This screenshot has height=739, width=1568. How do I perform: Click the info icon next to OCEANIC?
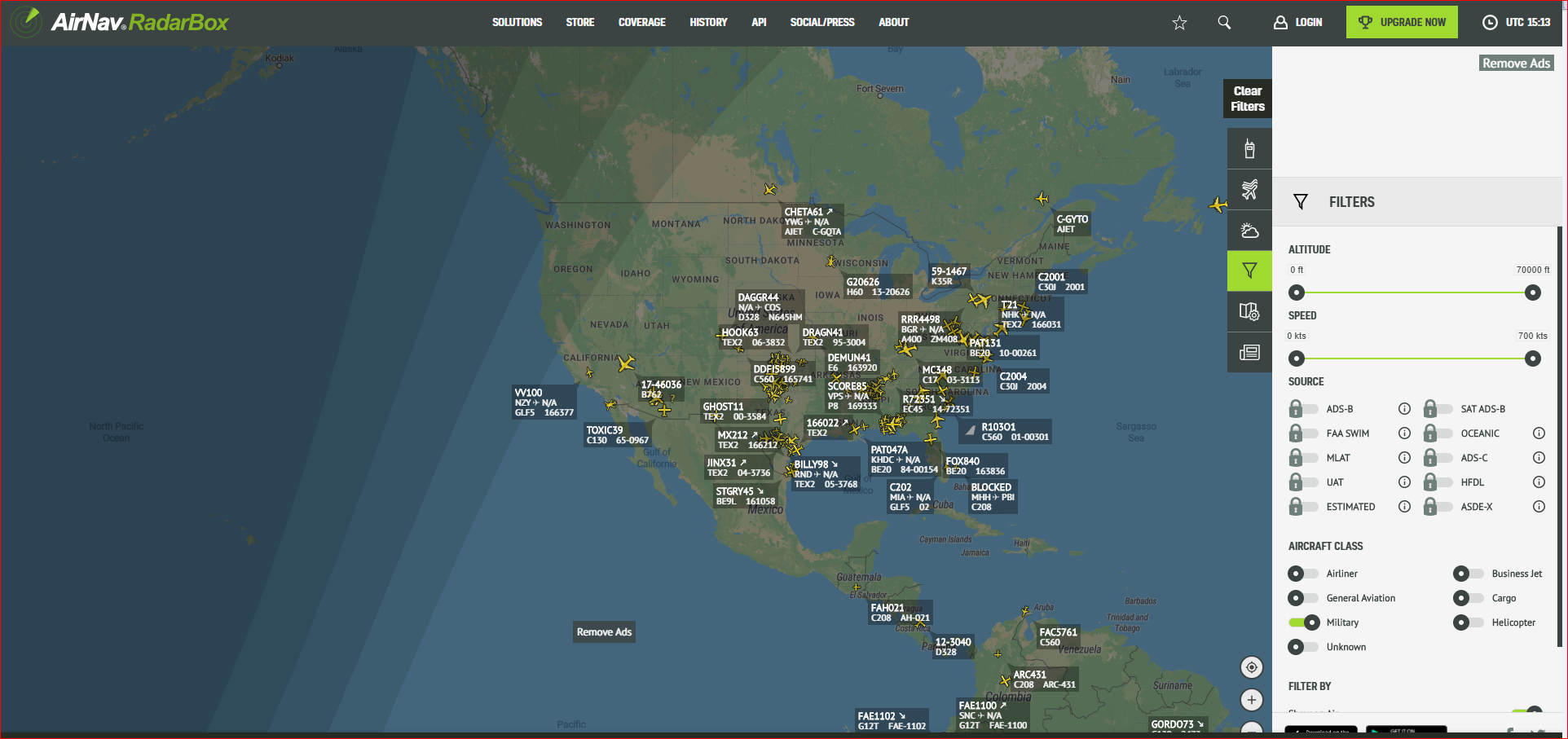pyautogui.click(x=1539, y=433)
